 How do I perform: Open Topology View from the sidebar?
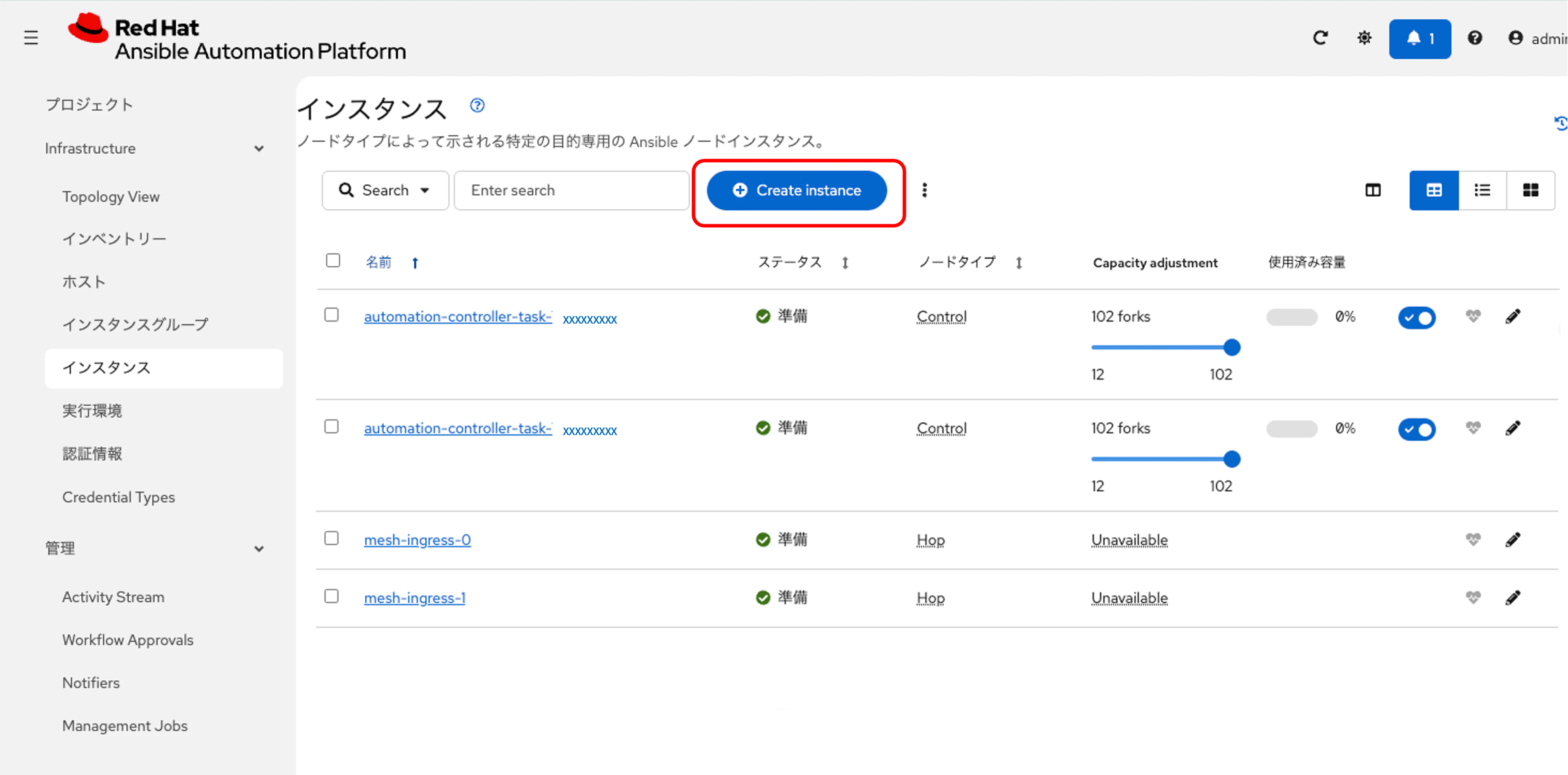(x=111, y=197)
